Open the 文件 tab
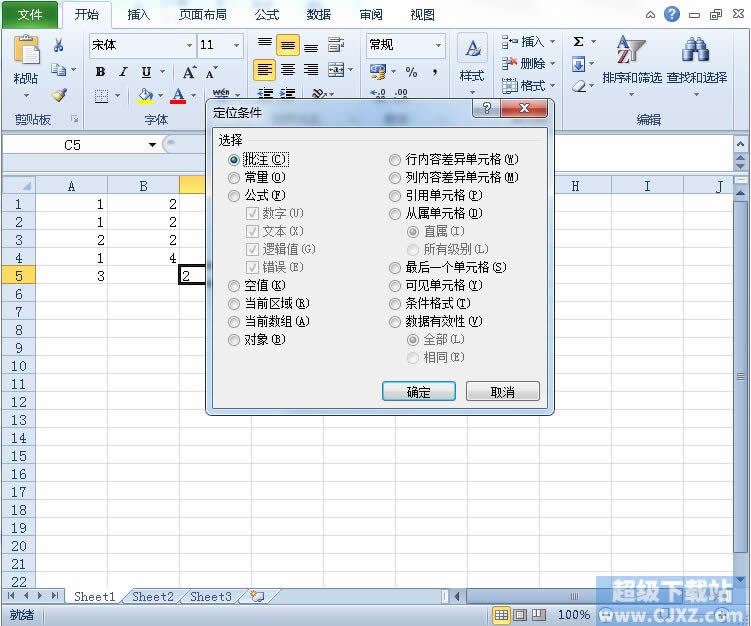751x626 pixels. [x=30, y=15]
